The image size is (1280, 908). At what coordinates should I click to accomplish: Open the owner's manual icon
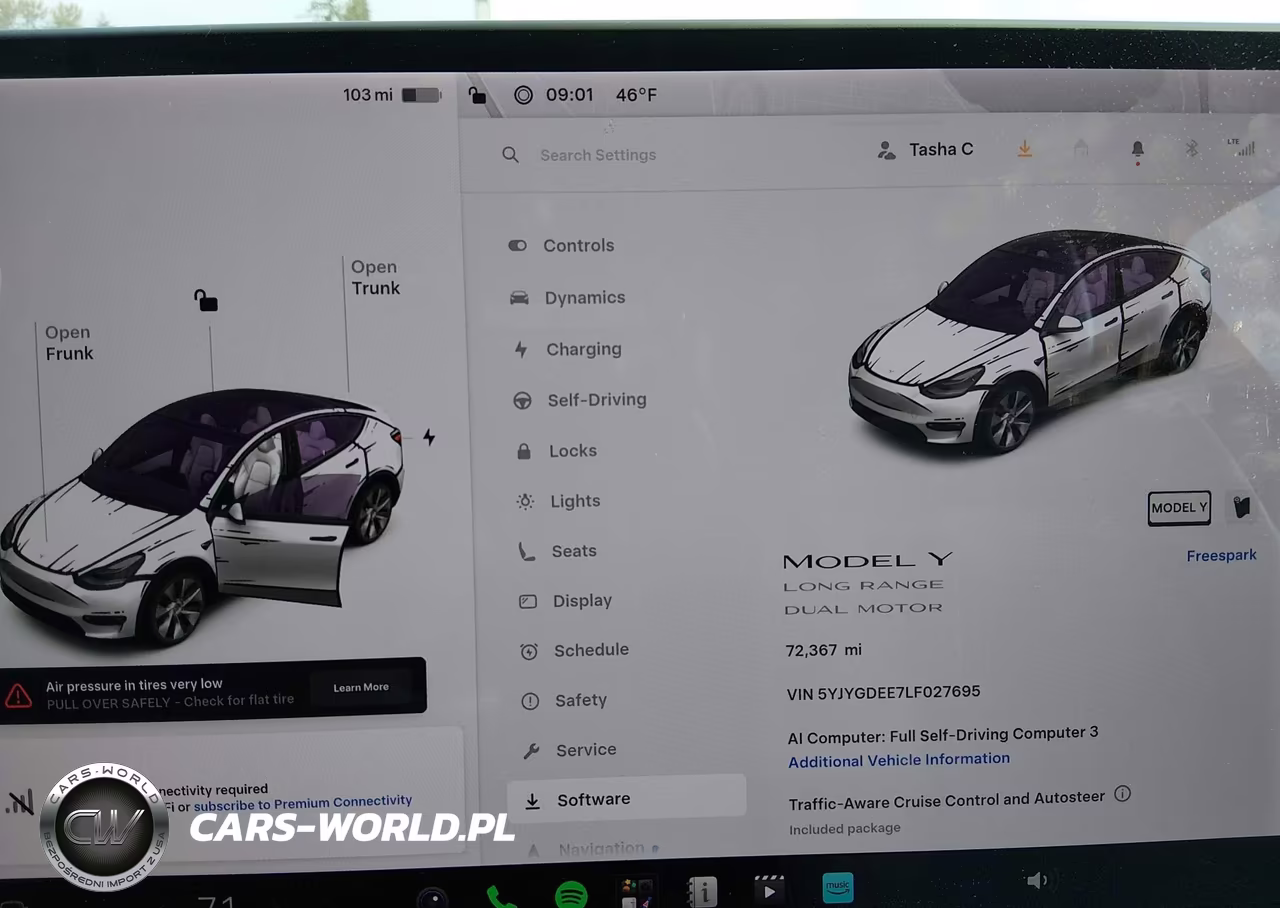pos(703,891)
